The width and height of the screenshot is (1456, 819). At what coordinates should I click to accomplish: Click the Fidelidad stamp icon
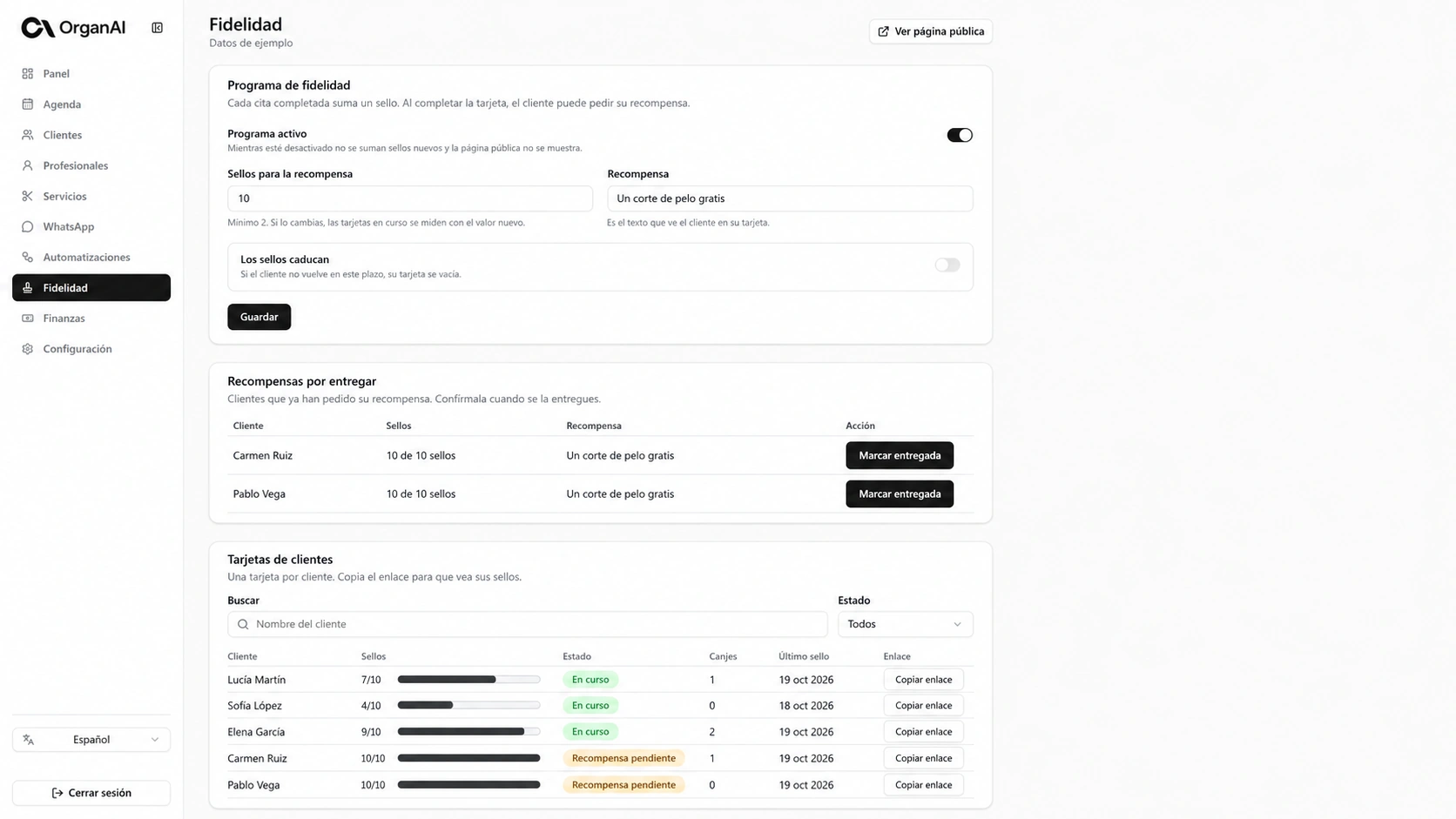[x=28, y=287]
